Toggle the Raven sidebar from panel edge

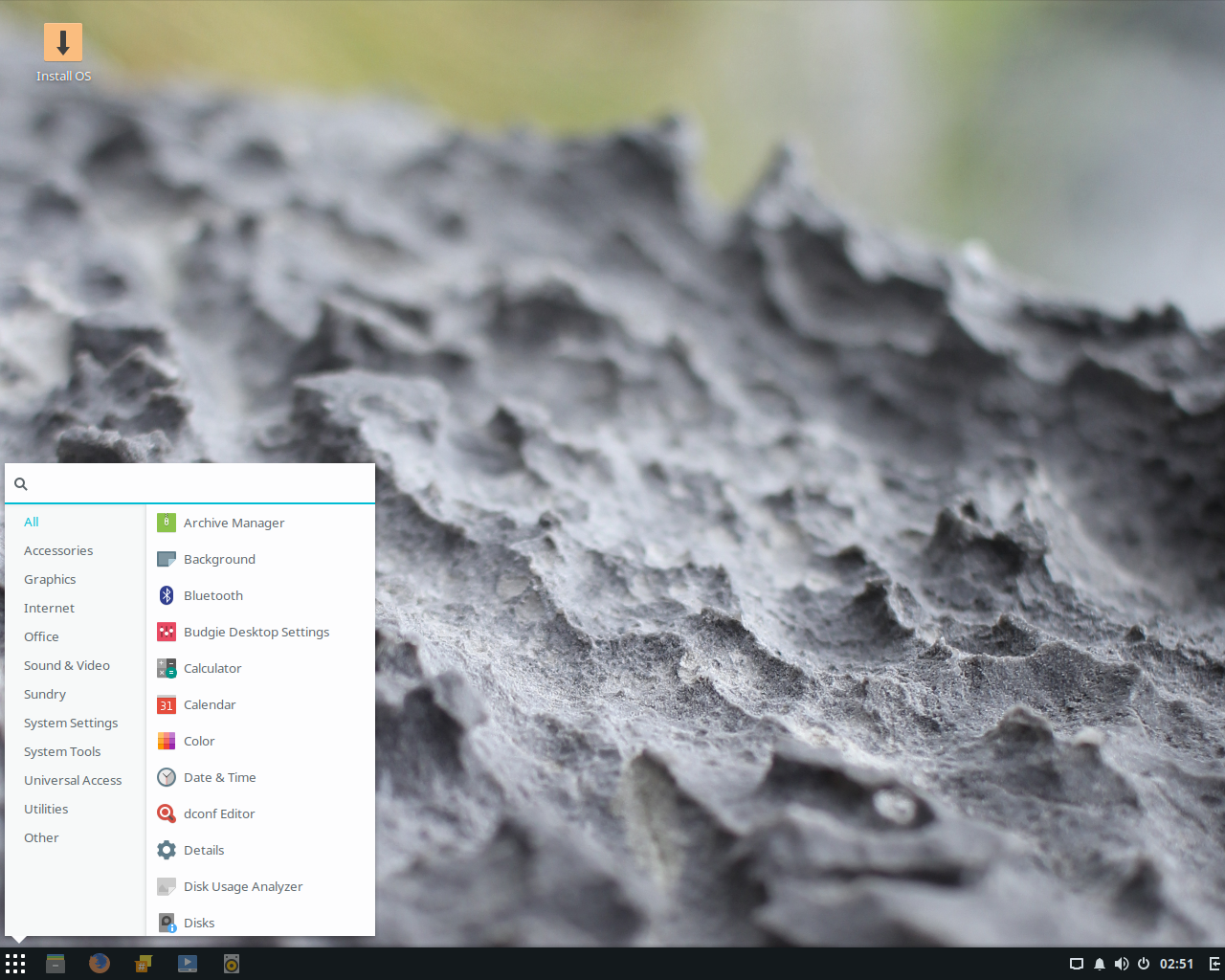pos(1215,964)
